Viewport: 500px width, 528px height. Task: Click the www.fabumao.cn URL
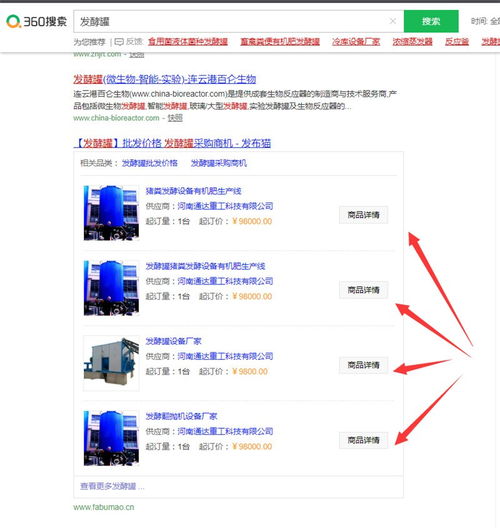click(x=104, y=507)
